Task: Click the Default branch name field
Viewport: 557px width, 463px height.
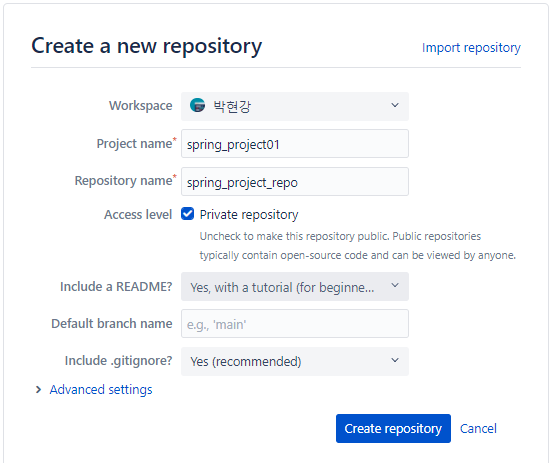Action: (295, 324)
